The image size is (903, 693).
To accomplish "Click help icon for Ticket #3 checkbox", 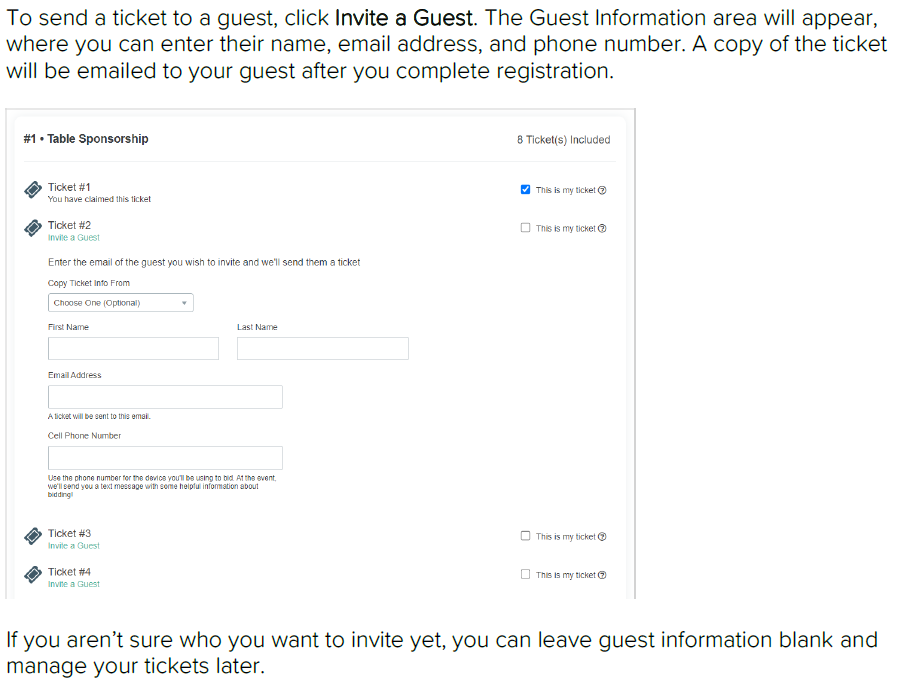I will 602,537.
